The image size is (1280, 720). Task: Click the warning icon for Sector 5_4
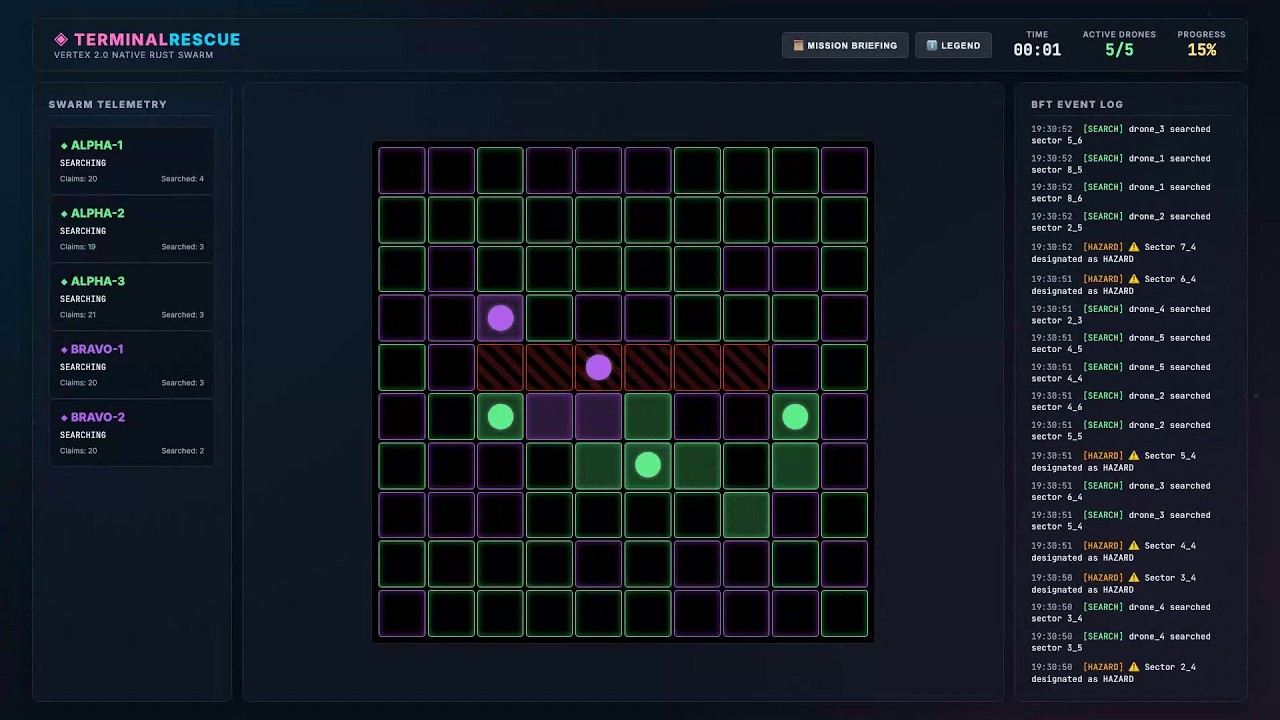[x=1134, y=456]
